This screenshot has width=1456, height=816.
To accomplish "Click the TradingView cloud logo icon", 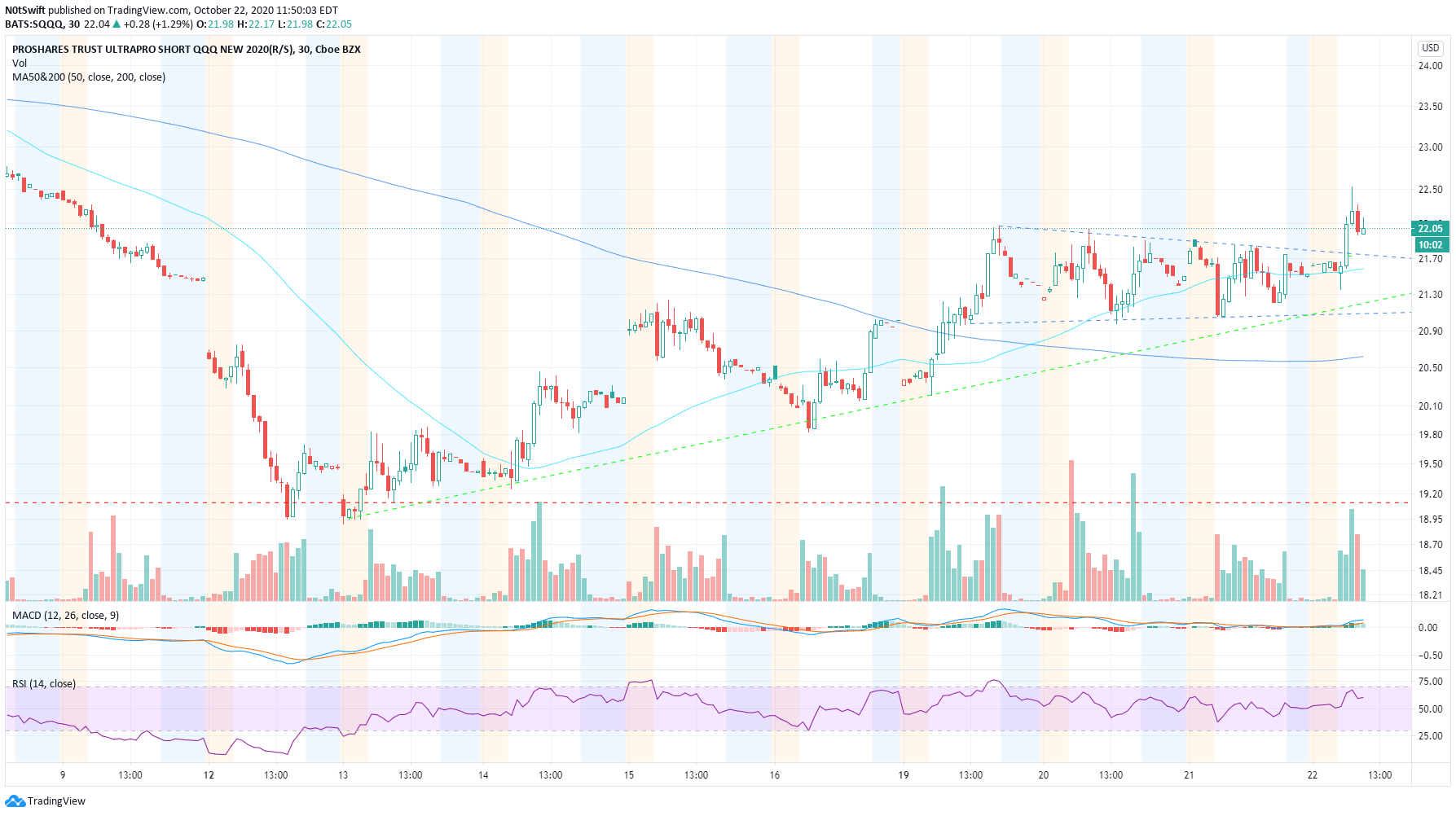I will coord(15,801).
